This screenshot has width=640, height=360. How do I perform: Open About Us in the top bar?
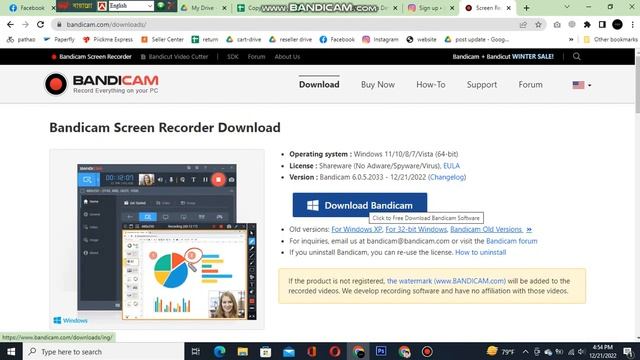287,56
